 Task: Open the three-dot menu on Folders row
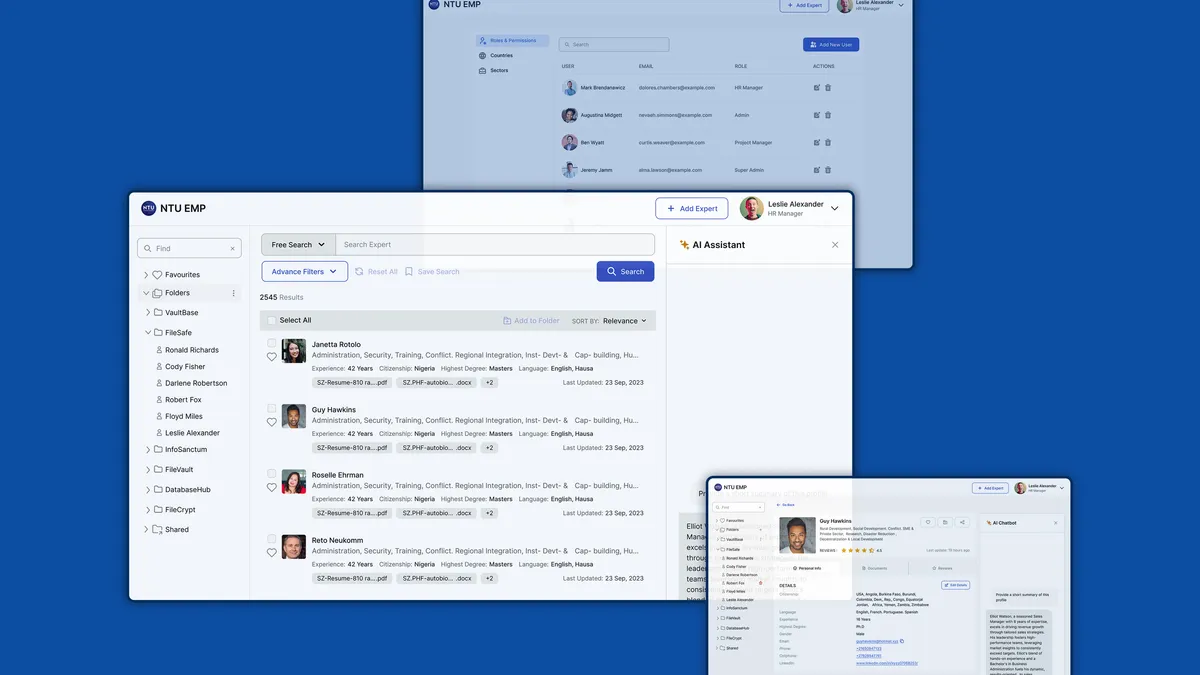click(x=234, y=293)
